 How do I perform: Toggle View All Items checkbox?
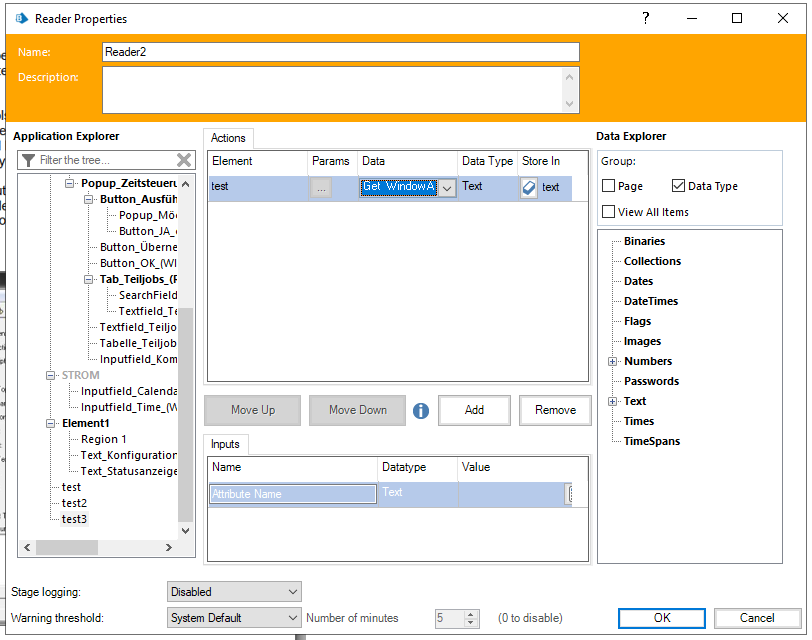click(x=609, y=212)
